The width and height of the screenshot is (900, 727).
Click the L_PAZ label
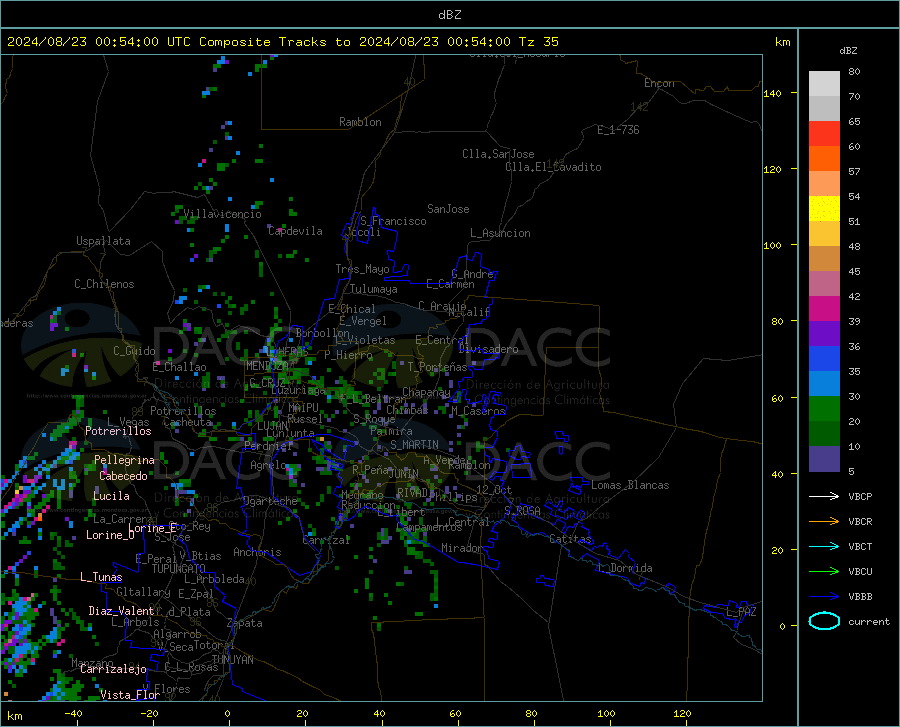(741, 612)
